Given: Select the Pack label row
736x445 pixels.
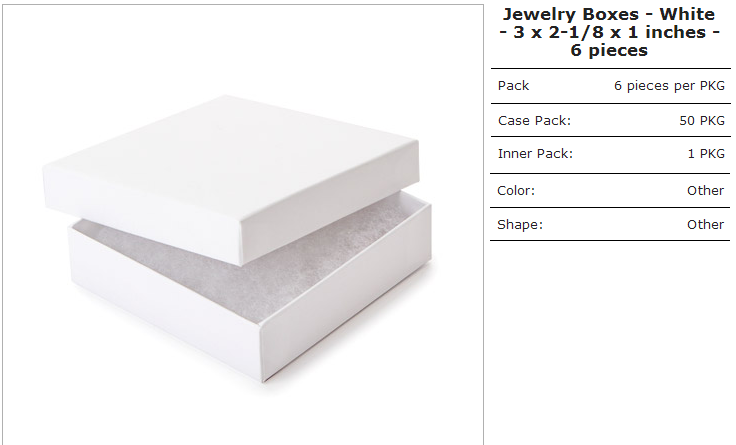Looking at the screenshot, I should [610, 86].
